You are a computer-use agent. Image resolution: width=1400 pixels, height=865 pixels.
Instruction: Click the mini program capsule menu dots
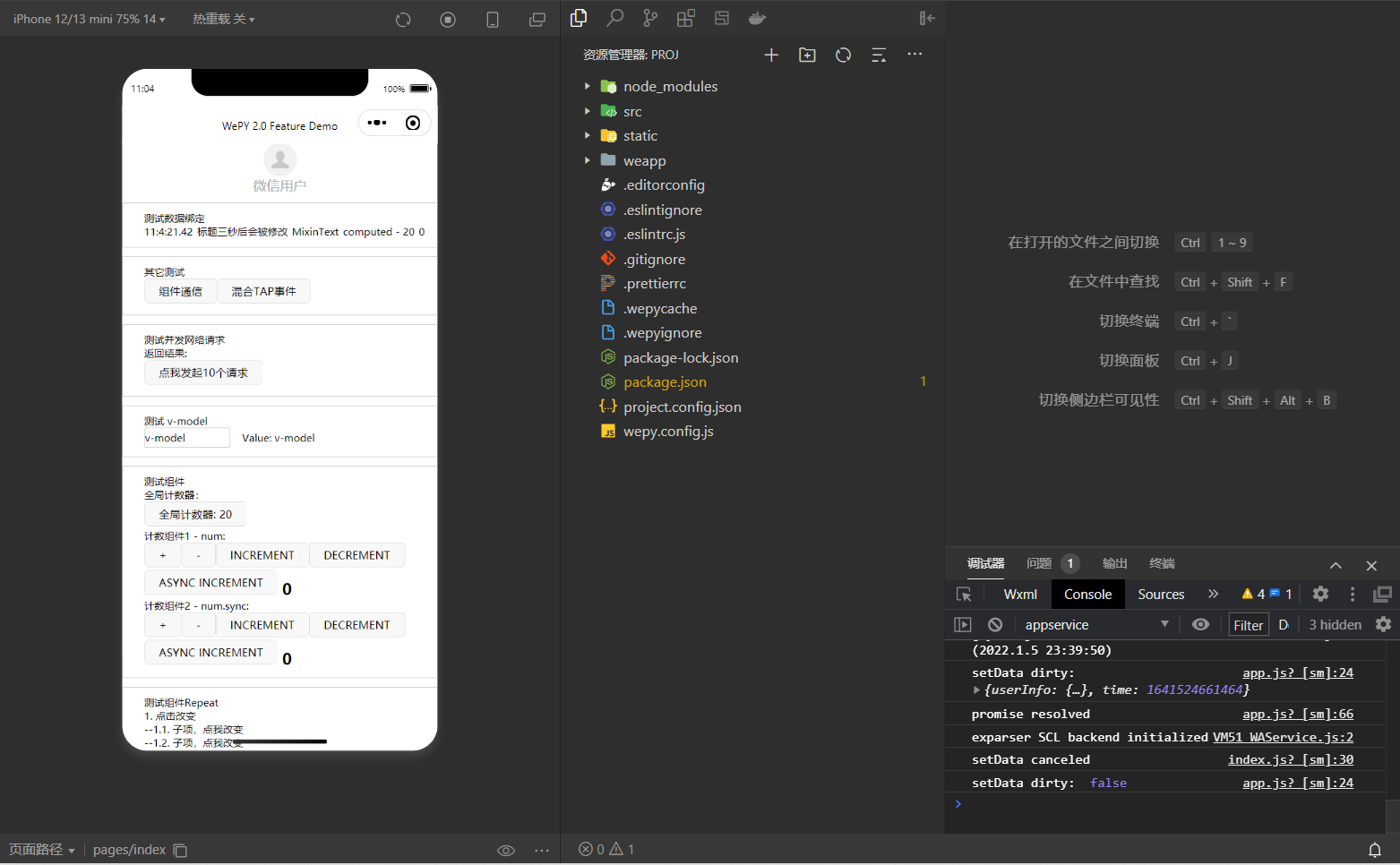click(x=377, y=123)
